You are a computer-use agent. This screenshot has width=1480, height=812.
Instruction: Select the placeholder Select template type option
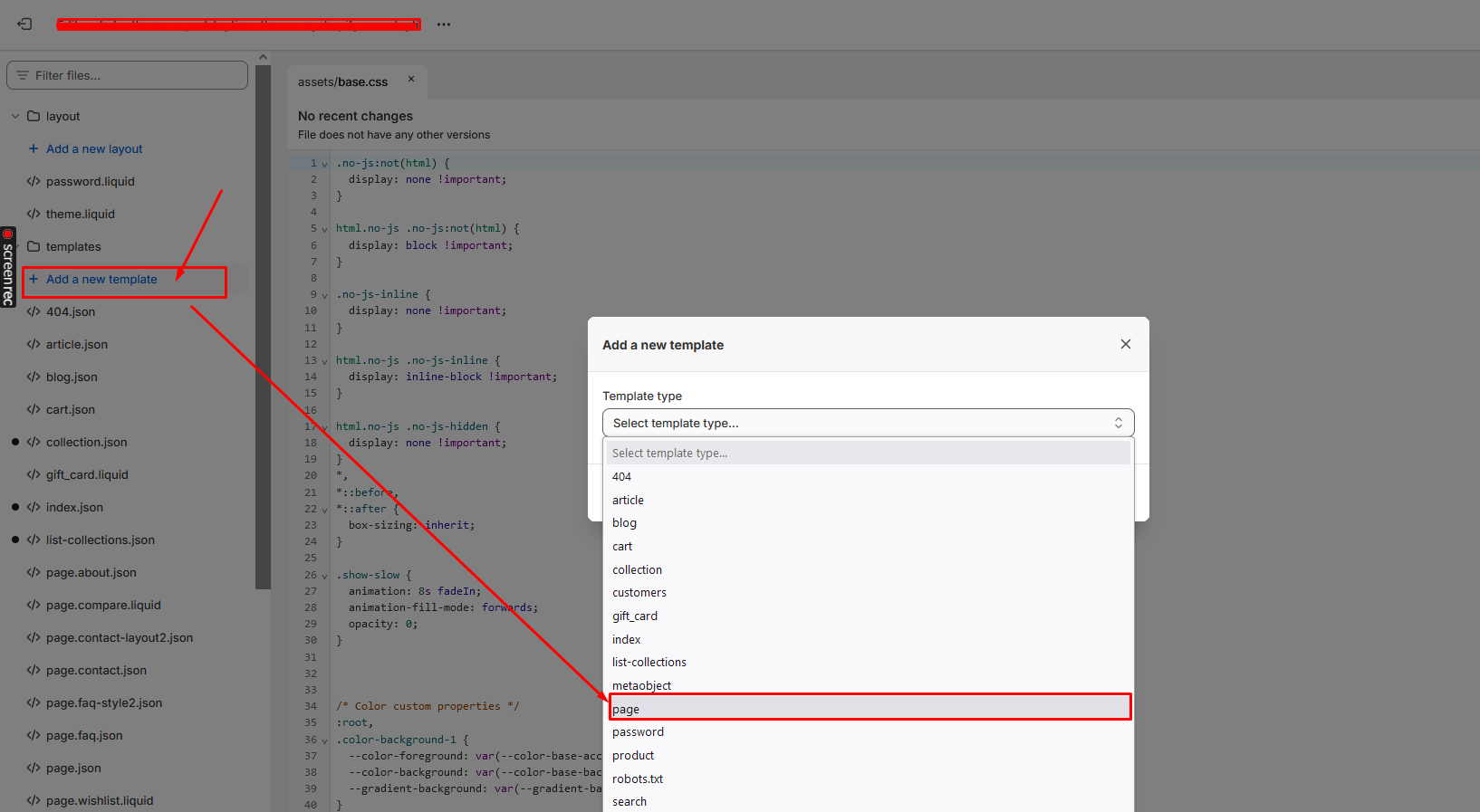point(869,453)
